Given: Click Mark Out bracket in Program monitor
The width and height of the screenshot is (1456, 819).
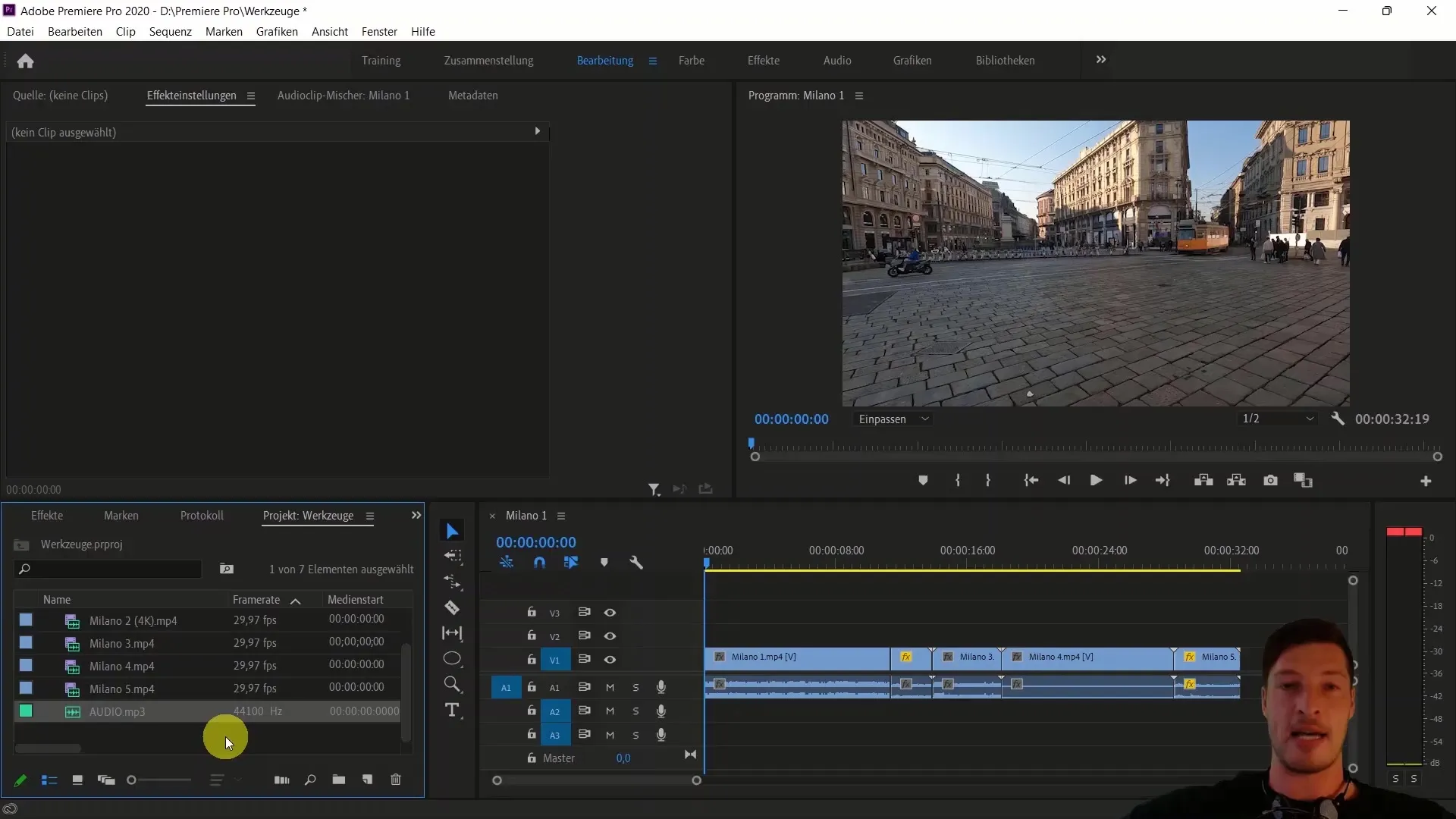Looking at the screenshot, I should coord(987,480).
